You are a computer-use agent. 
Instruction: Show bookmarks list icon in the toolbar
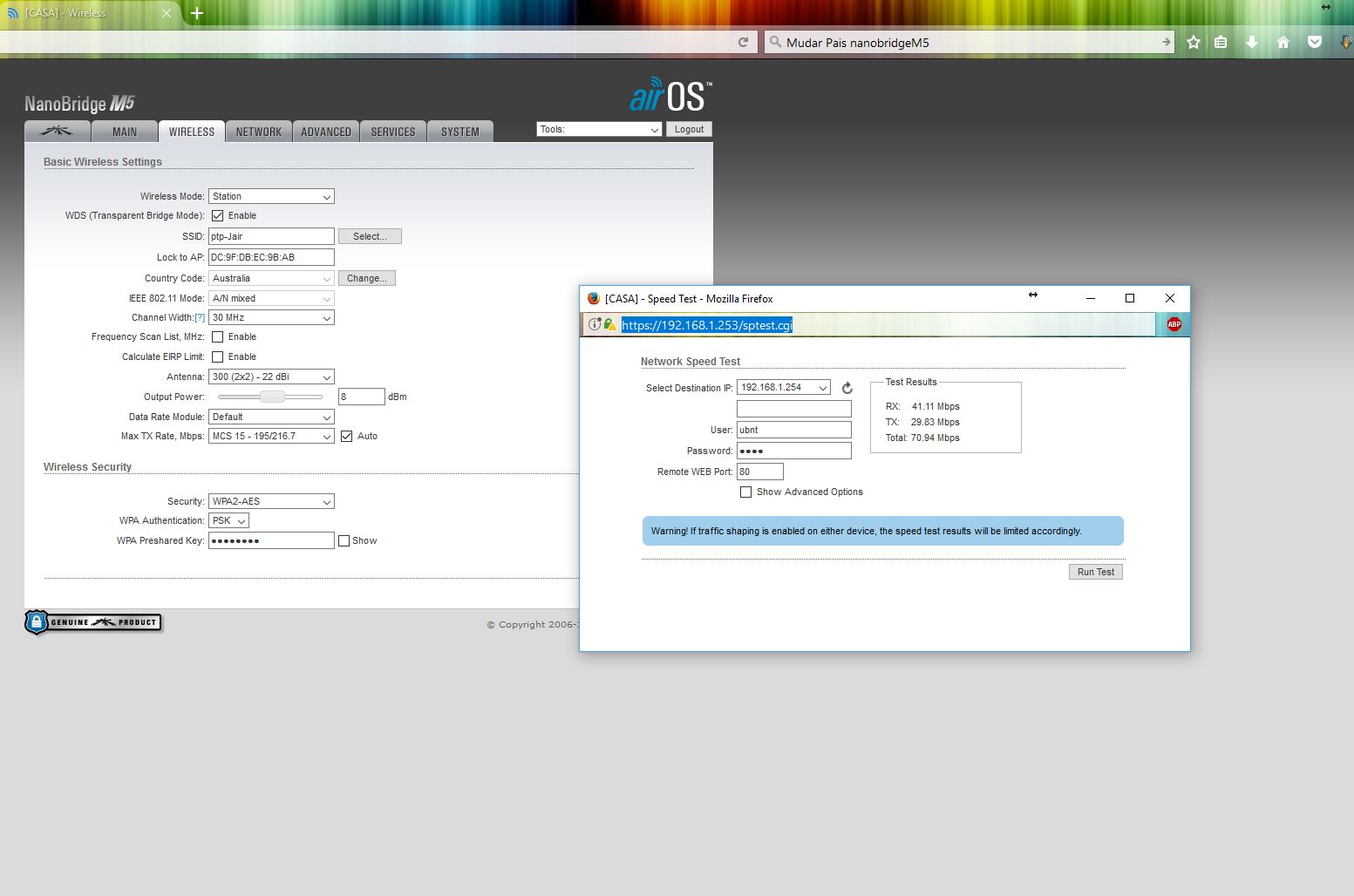(1221, 42)
